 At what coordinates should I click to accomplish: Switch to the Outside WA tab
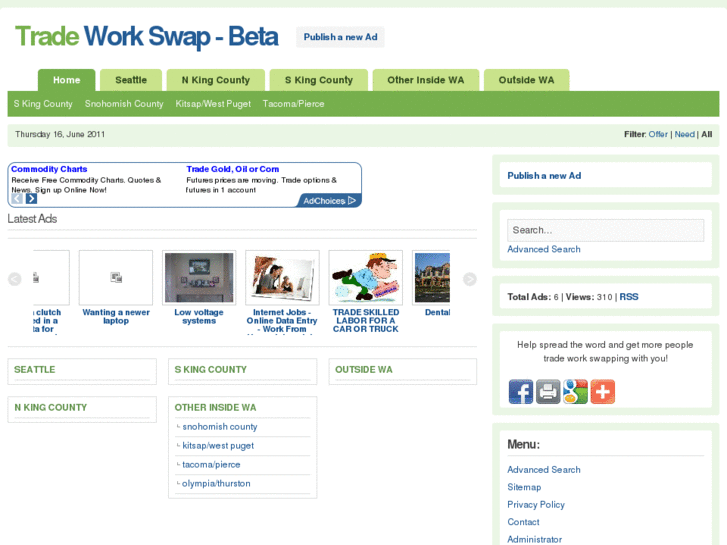(x=526, y=80)
